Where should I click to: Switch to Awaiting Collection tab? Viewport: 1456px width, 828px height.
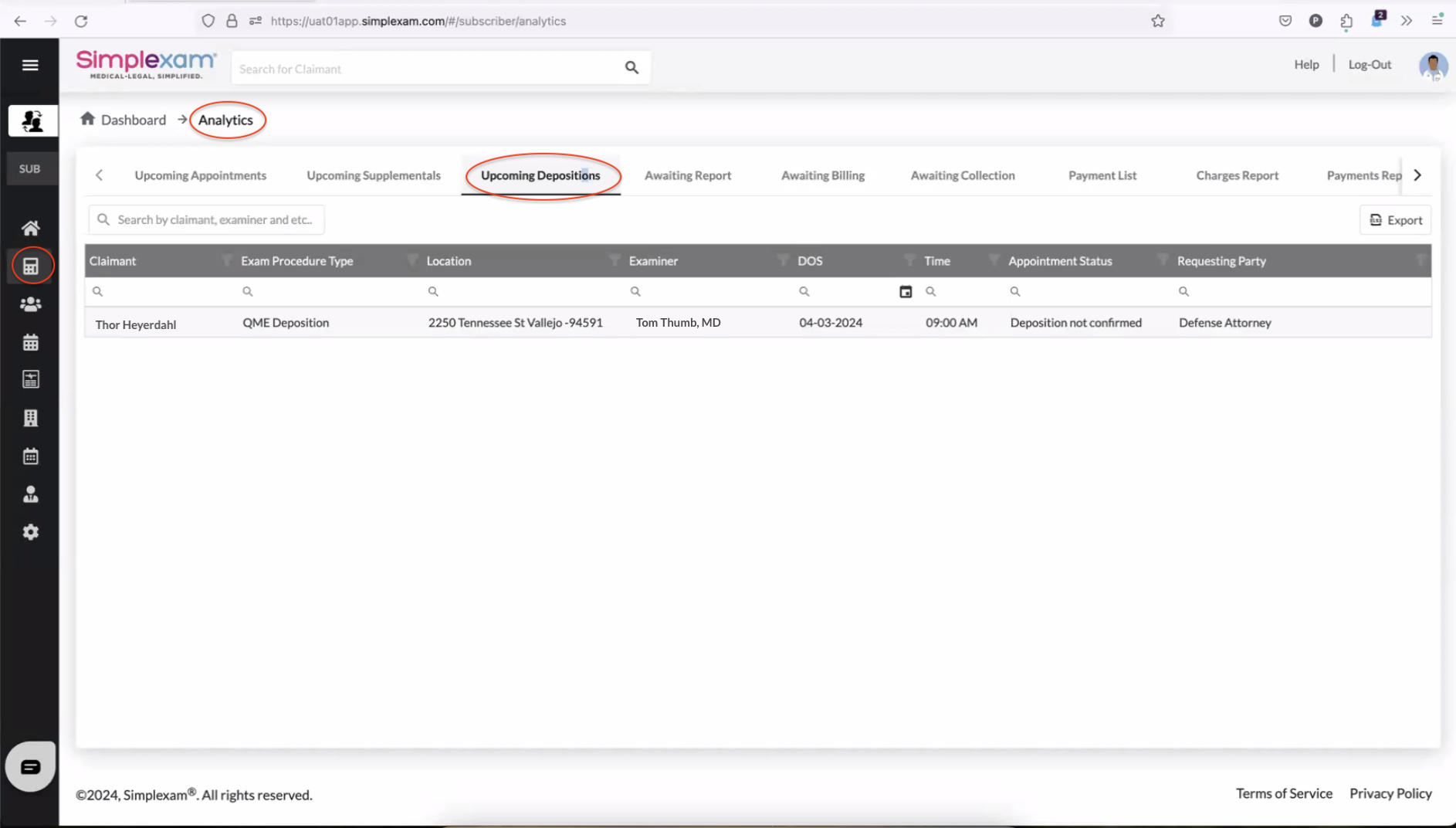[963, 175]
